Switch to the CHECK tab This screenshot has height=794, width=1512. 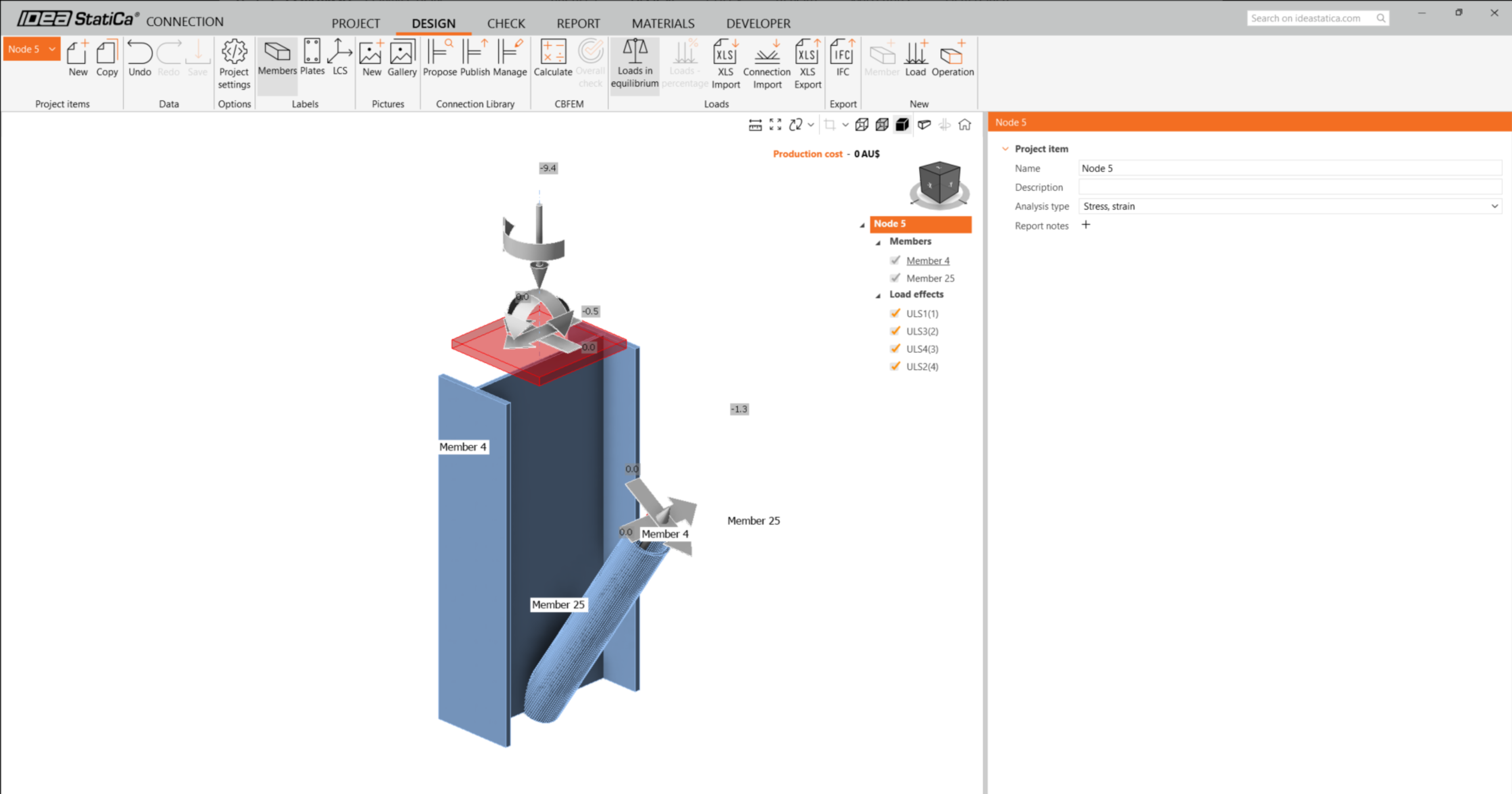[505, 23]
